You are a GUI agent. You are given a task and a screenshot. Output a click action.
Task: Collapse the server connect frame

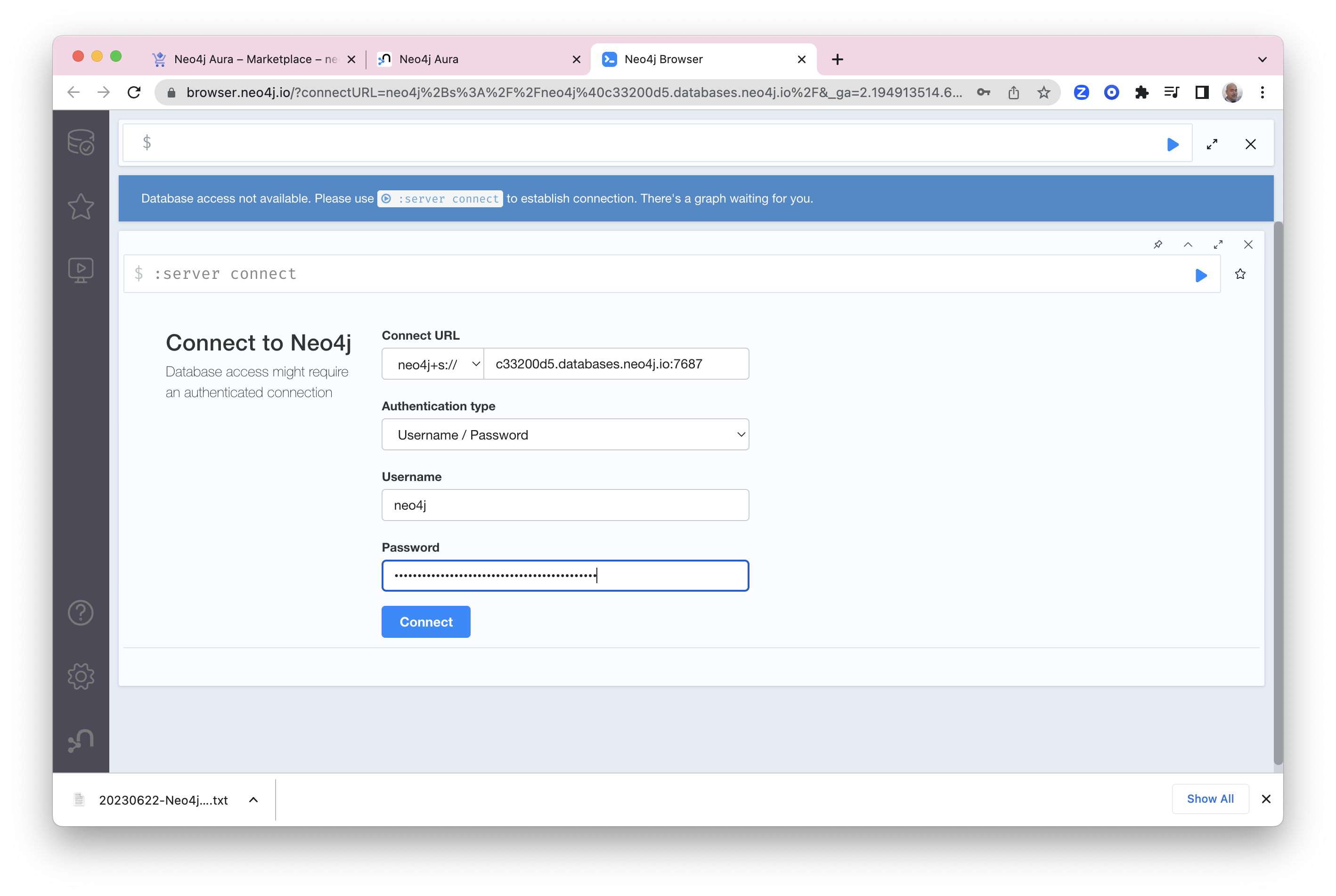(1188, 244)
